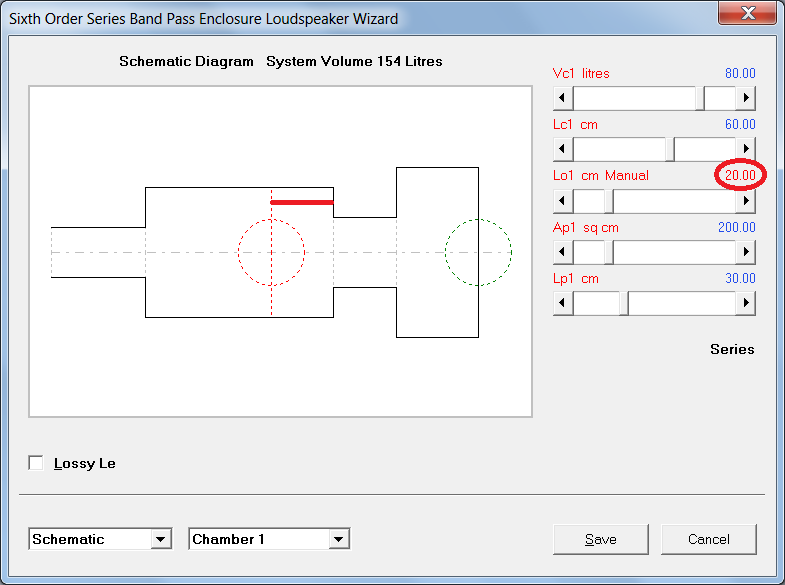Open the Schematic view dropdown
This screenshot has width=785, height=585.
[161, 539]
